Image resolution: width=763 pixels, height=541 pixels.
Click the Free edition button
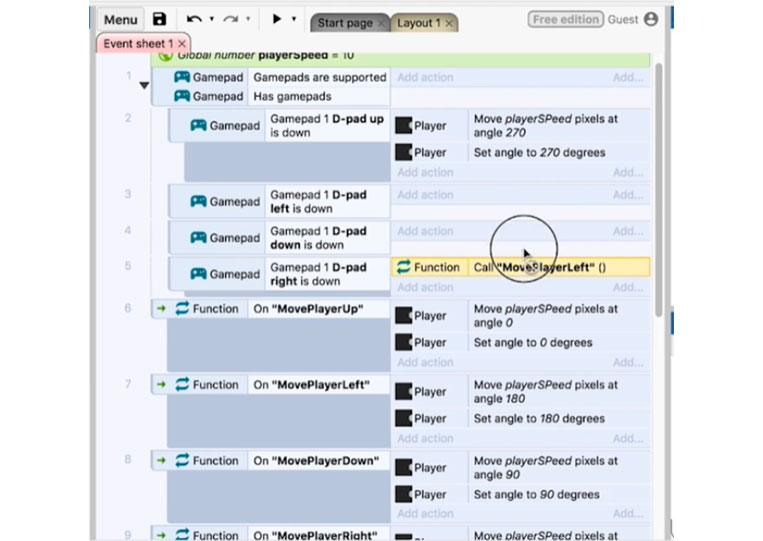point(565,19)
